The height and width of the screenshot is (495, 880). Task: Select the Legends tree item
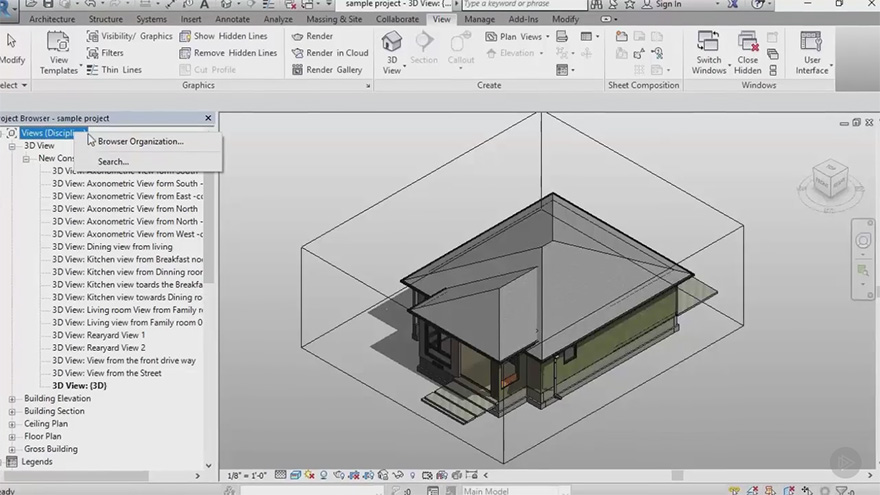point(36,462)
